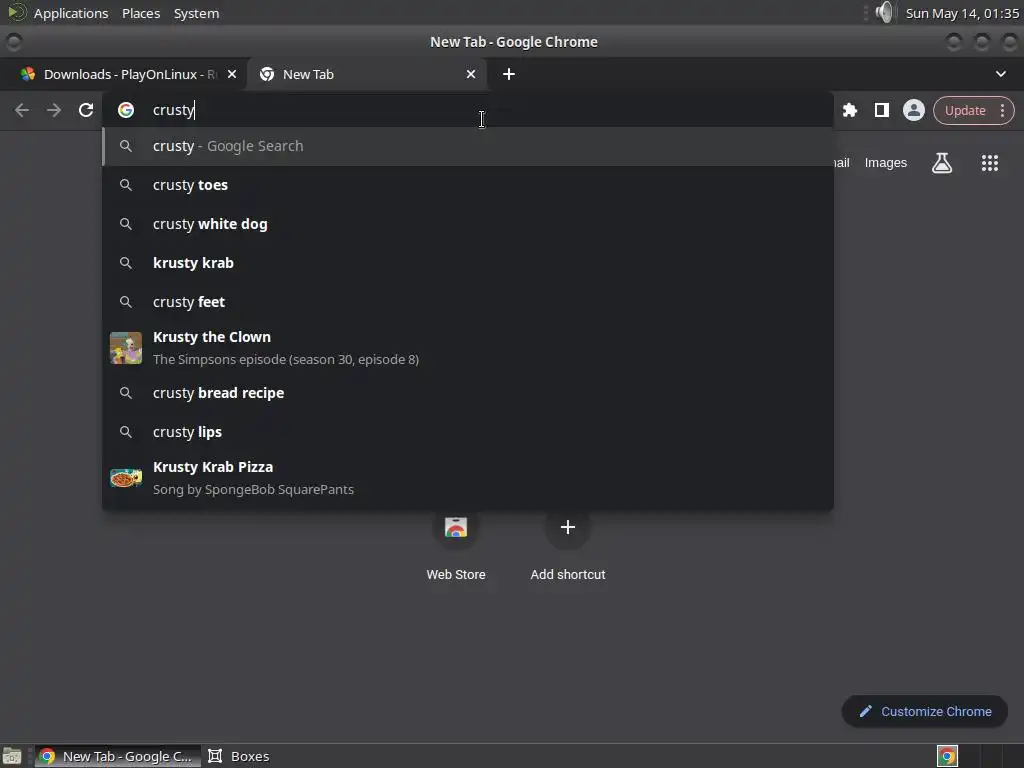This screenshot has height=768, width=1024.
Task: Open the Customize Chrome button
Action: 925,711
